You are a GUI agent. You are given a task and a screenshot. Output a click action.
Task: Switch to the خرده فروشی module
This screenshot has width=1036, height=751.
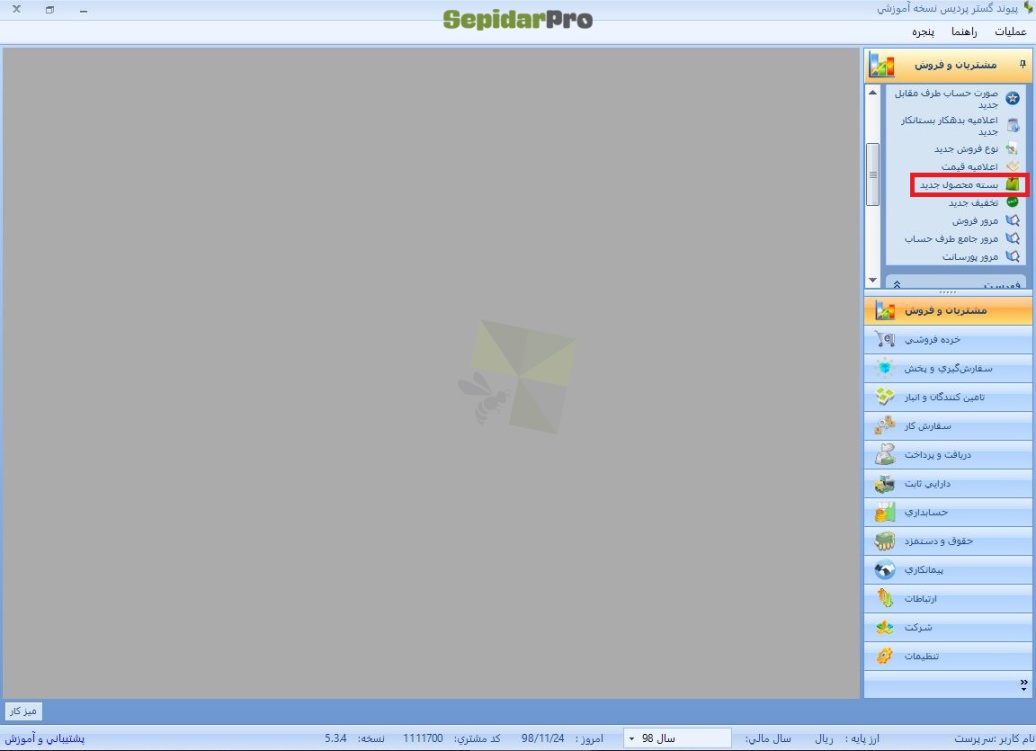pyautogui.click(x=947, y=340)
